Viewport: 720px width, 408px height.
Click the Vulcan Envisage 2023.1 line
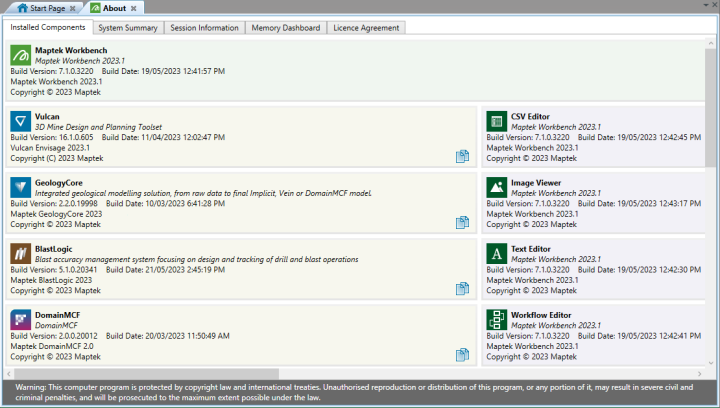pyautogui.click(x=50, y=148)
